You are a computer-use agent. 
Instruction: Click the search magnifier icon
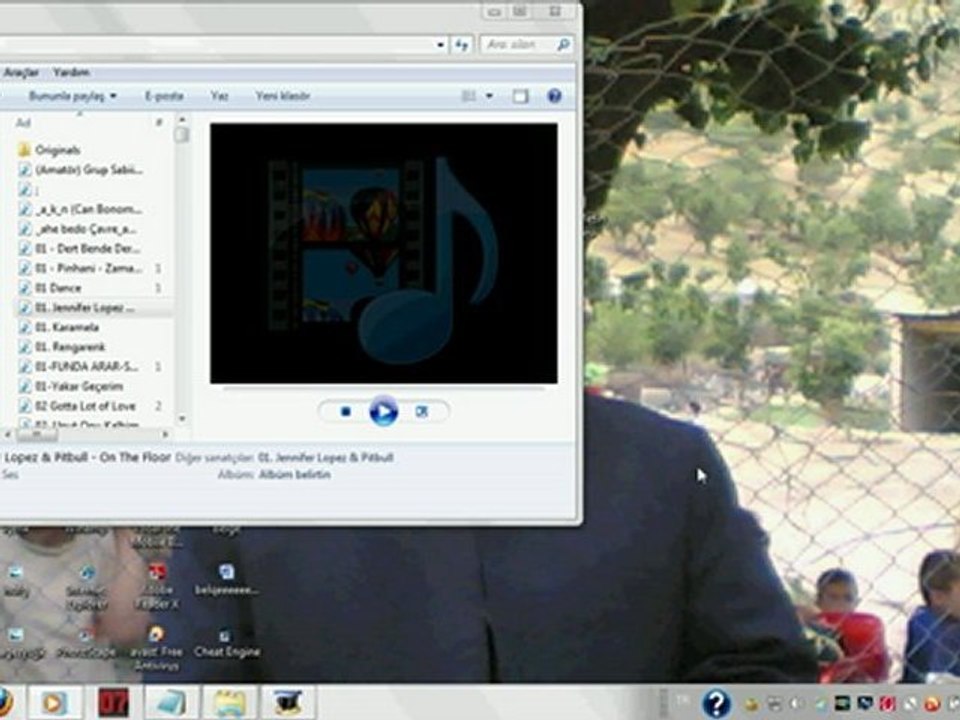(563, 45)
